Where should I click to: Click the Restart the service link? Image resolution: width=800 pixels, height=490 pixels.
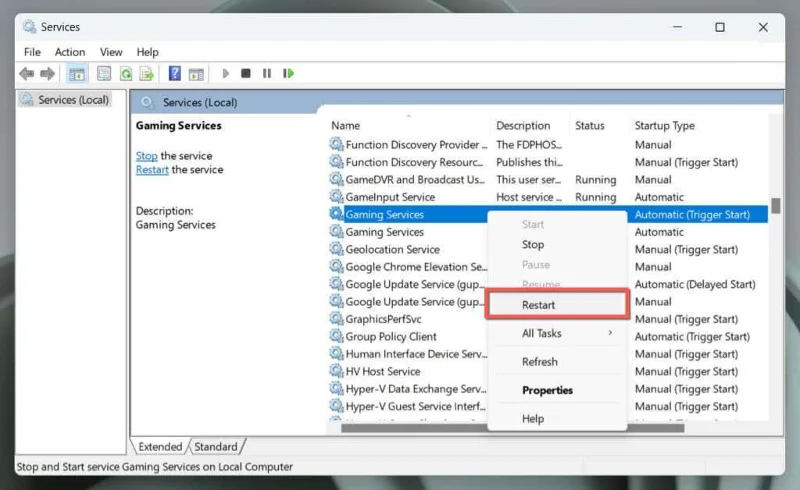tap(152, 170)
